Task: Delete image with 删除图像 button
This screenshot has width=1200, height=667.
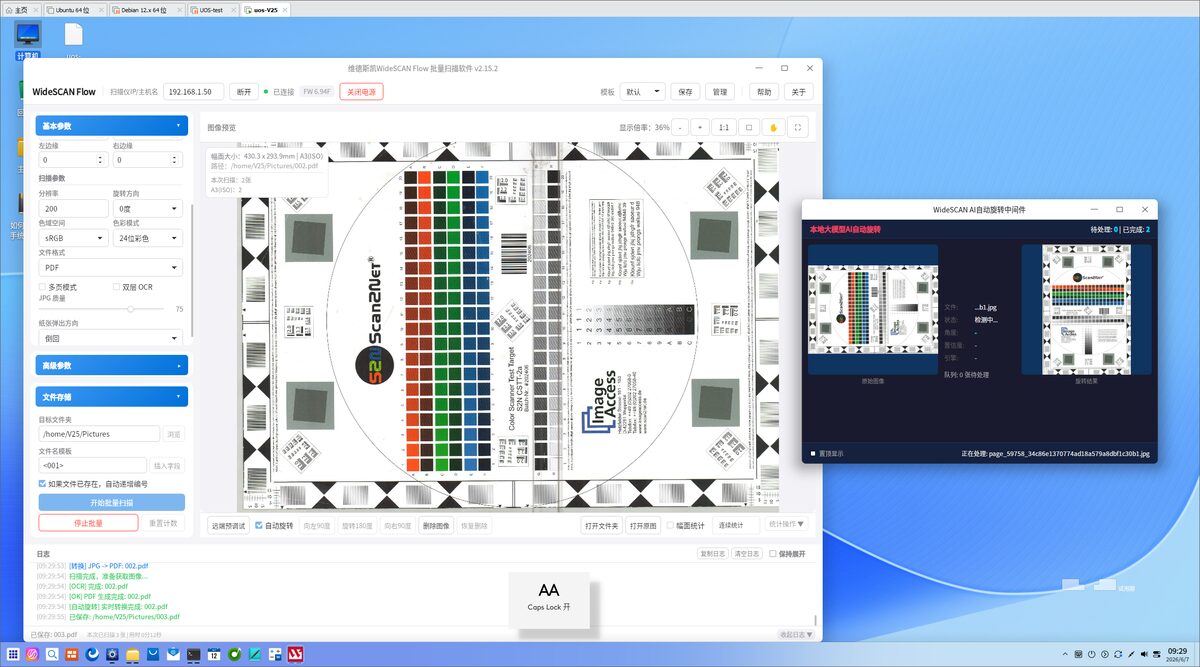Action: tap(436, 525)
